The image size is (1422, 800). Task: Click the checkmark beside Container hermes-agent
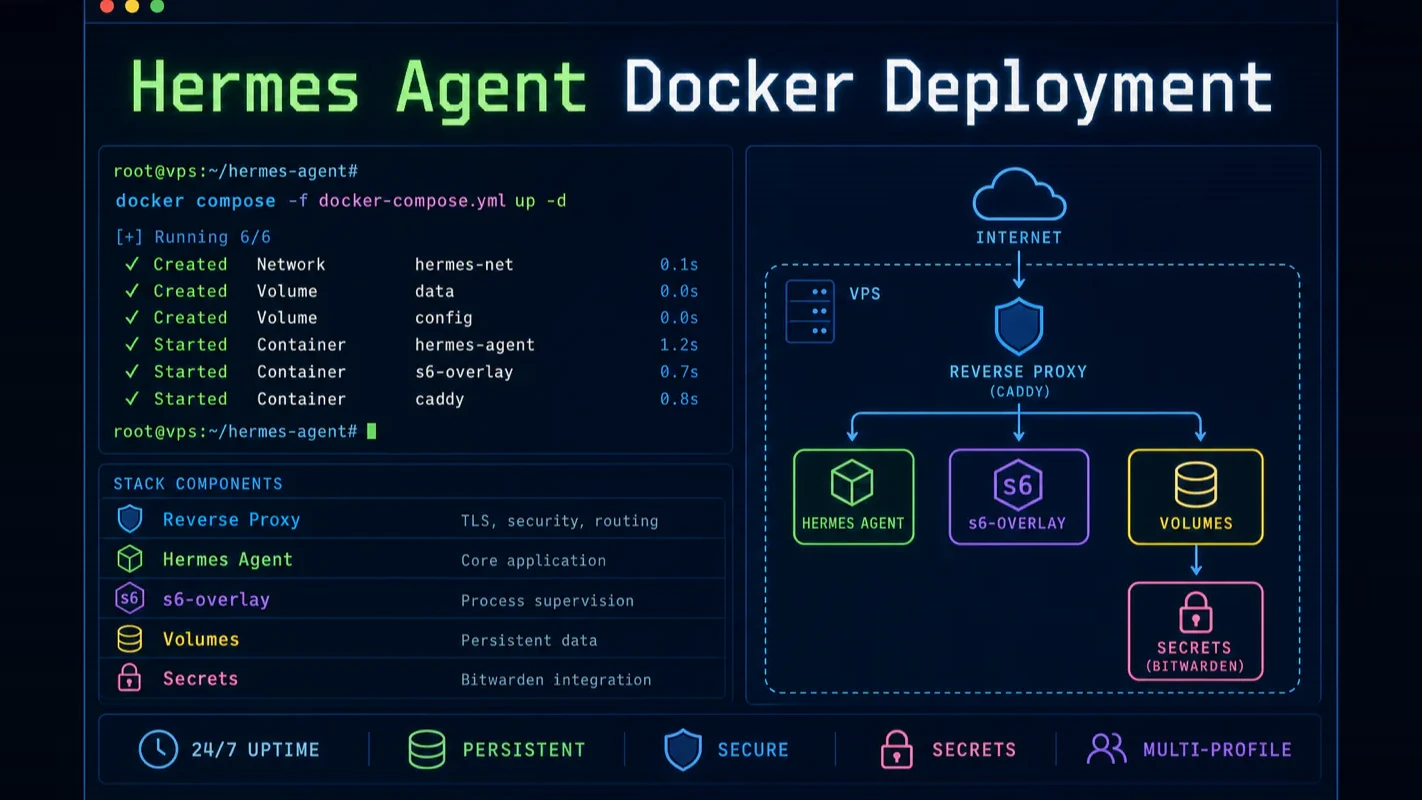(131, 345)
